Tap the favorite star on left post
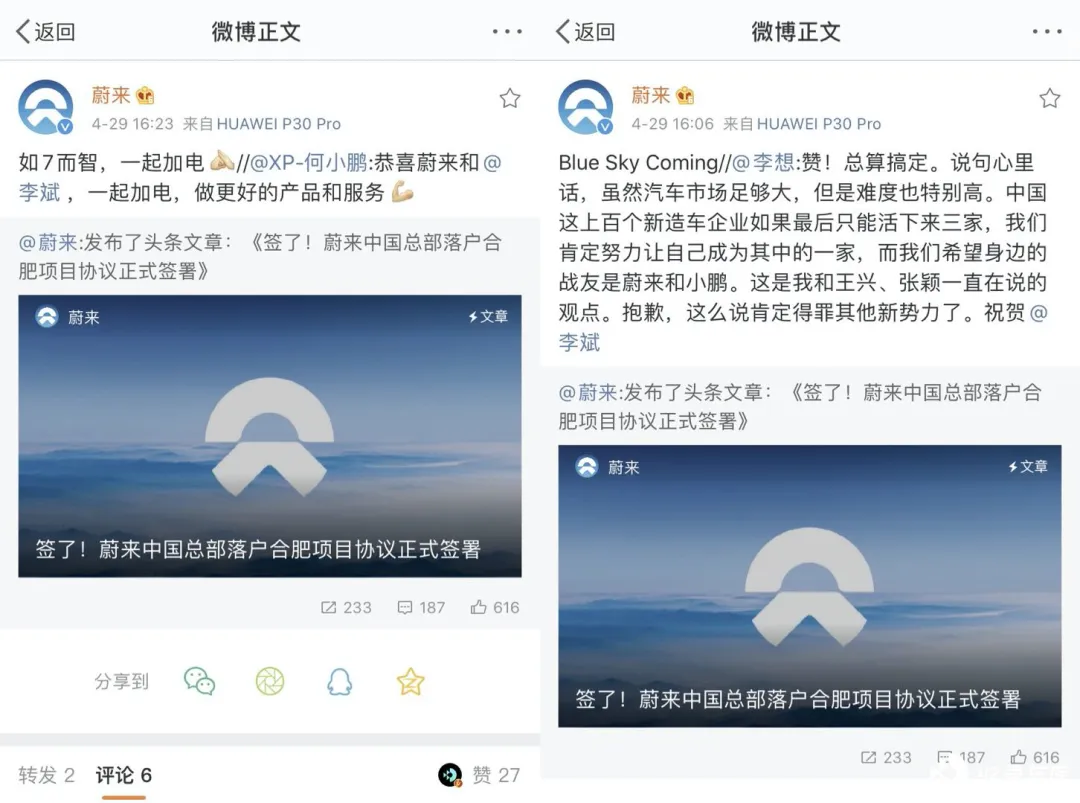 click(510, 98)
